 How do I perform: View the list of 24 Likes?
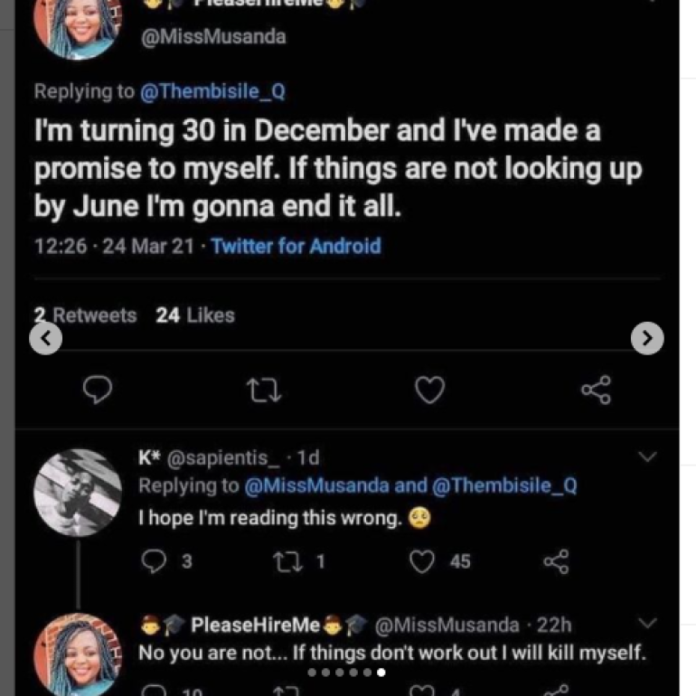pos(195,315)
